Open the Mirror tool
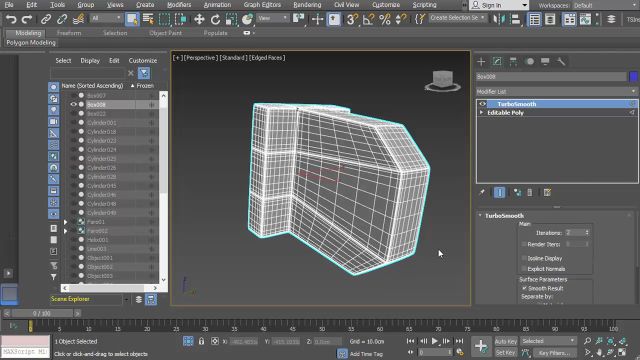The width and height of the screenshot is (640, 360). pos(499,19)
